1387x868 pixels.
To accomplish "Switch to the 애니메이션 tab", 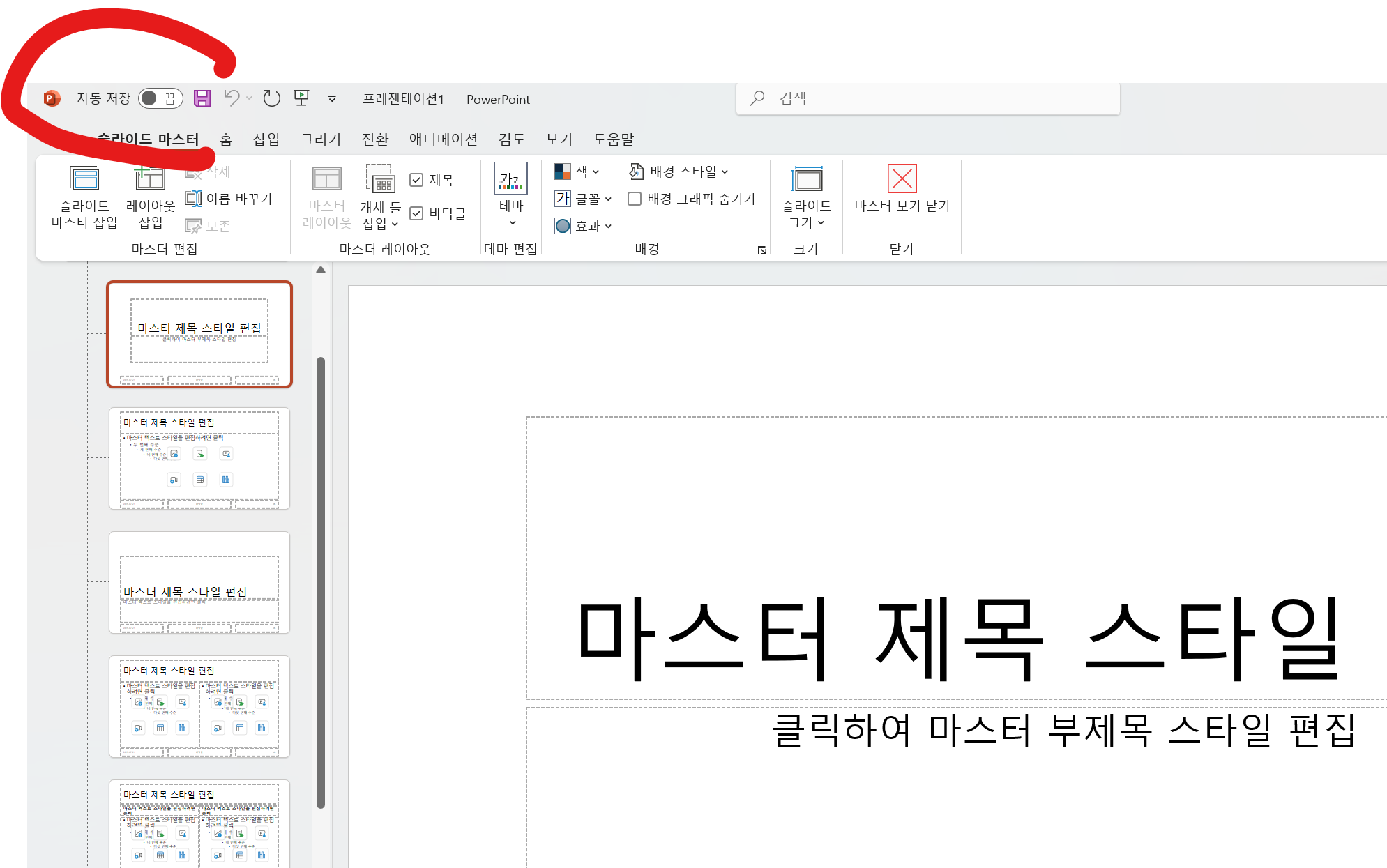I will click(443, 139).
